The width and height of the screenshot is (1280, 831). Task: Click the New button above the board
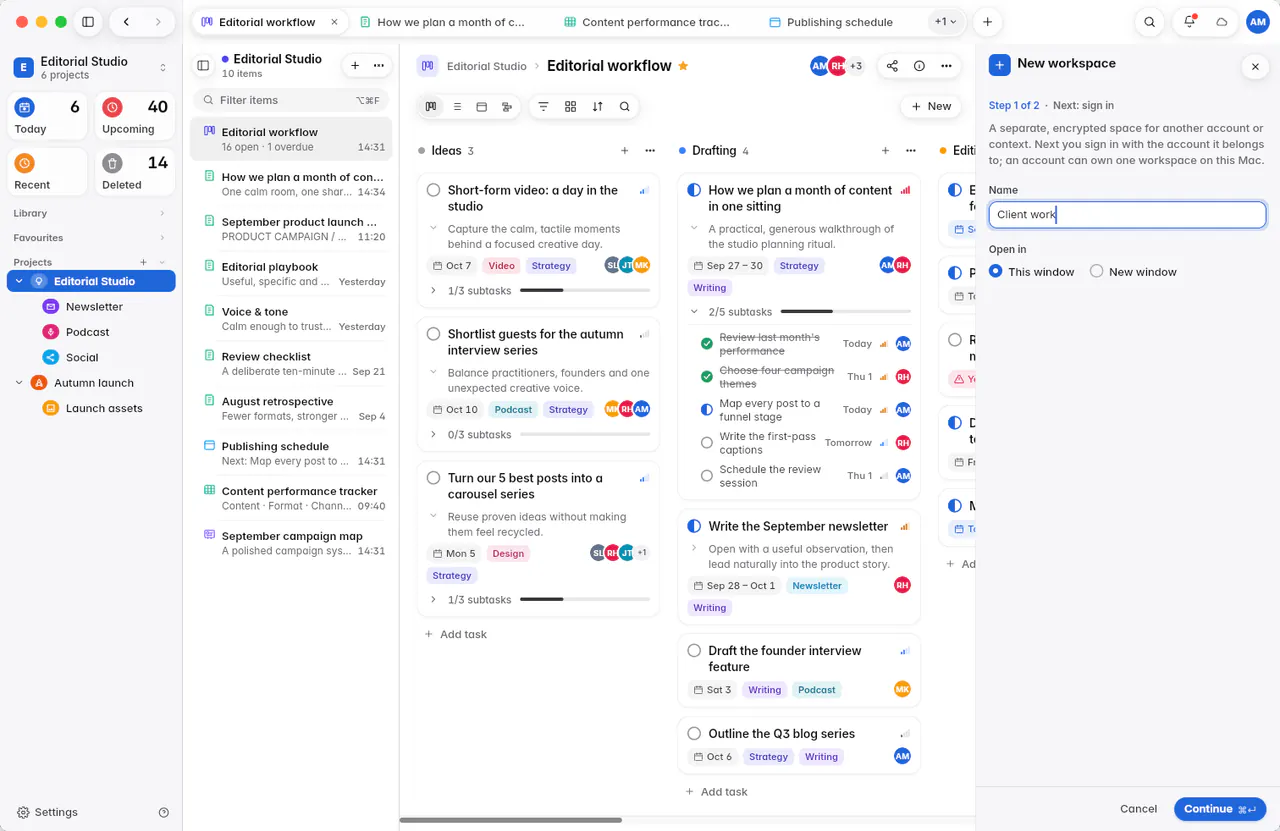[x=930, y=106]
